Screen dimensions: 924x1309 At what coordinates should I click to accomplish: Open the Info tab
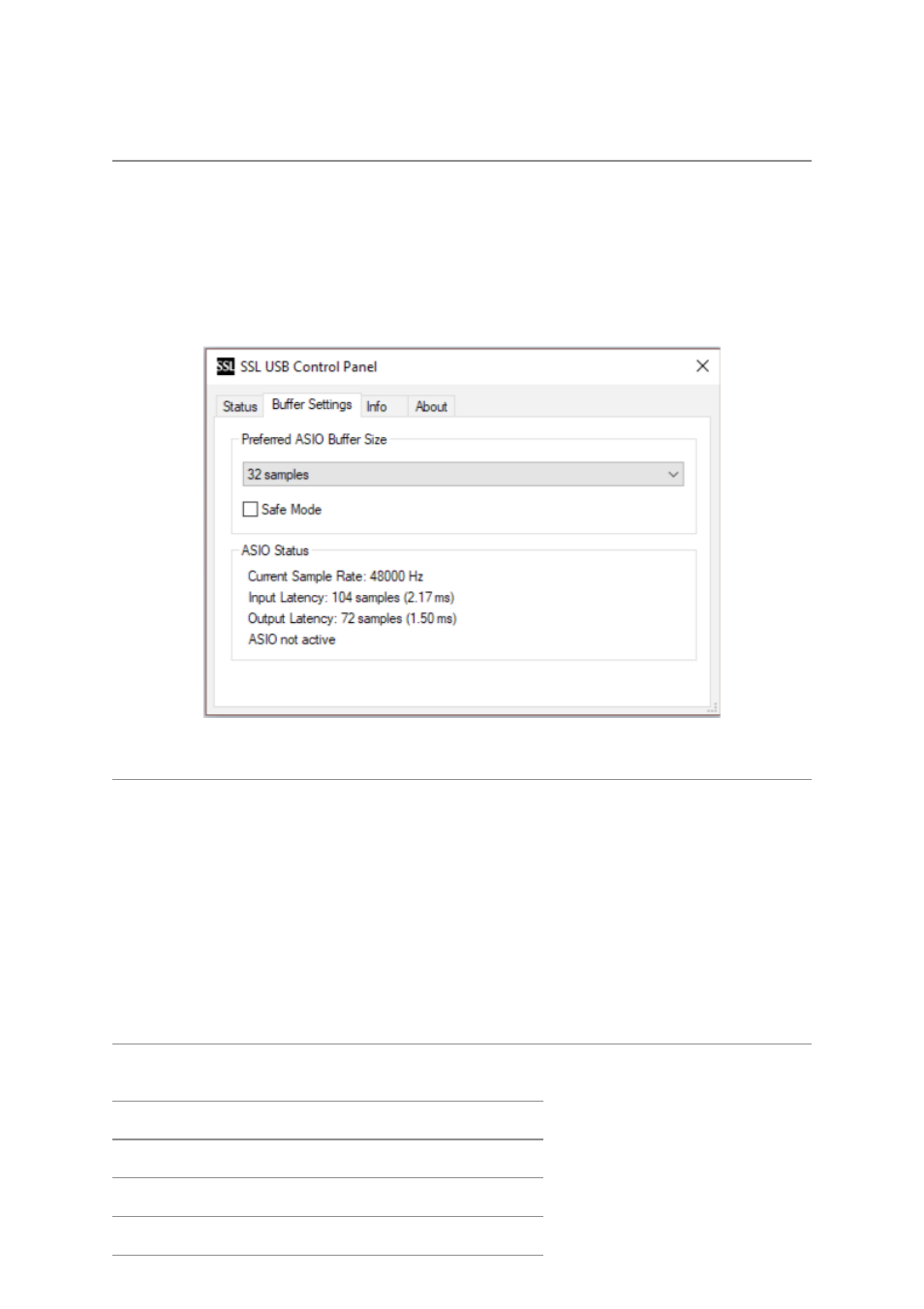[377, 406]
